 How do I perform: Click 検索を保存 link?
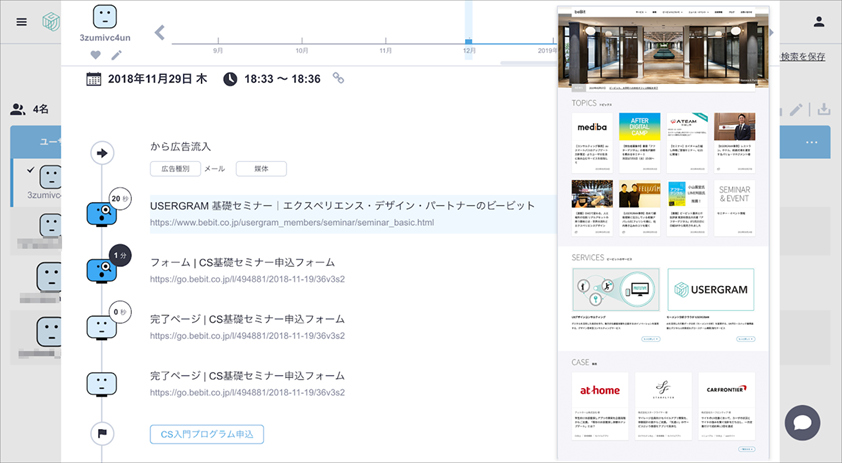tap(803, 56)
